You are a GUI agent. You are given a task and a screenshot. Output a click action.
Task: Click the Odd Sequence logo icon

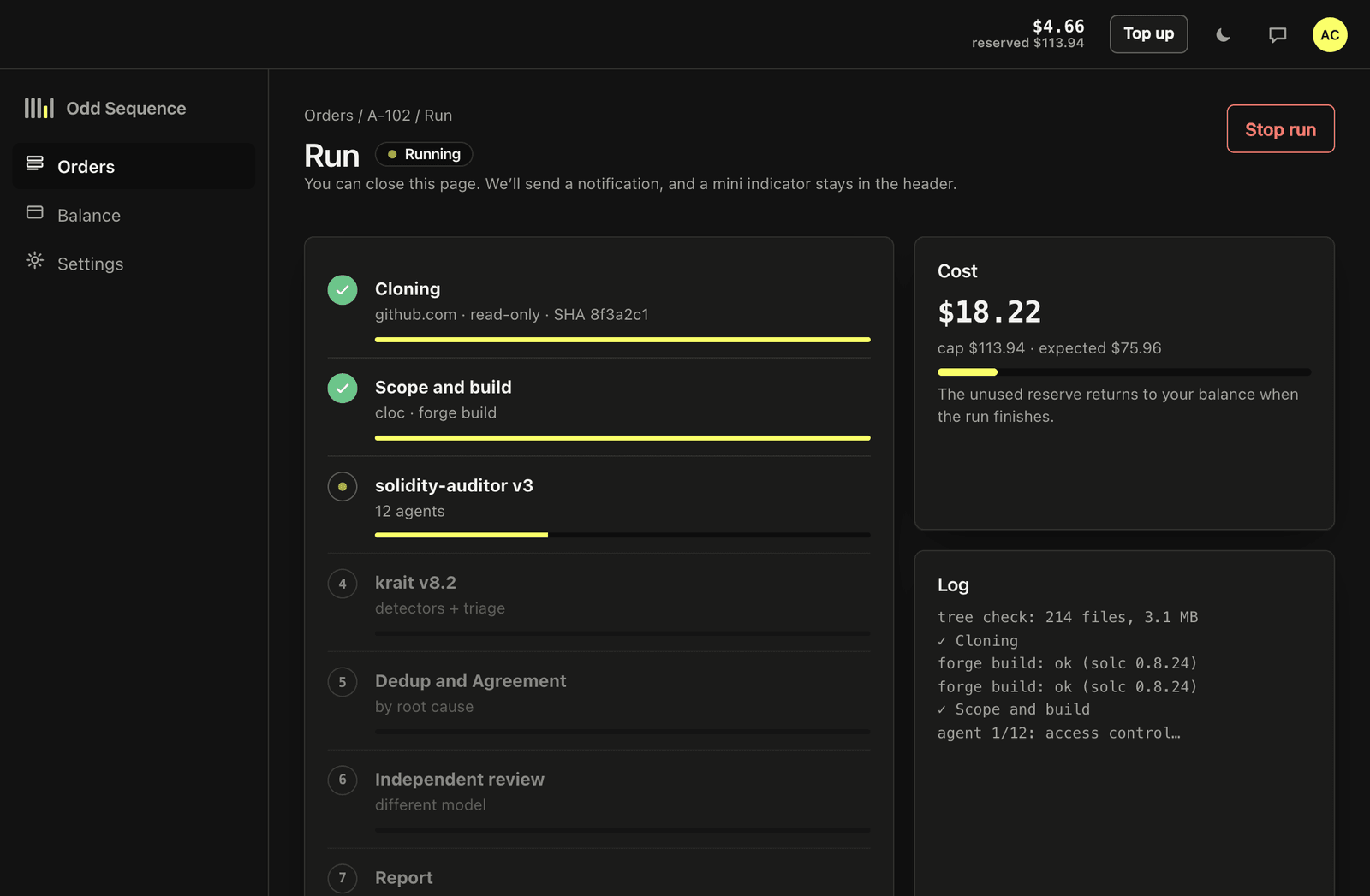coord(39,108)
